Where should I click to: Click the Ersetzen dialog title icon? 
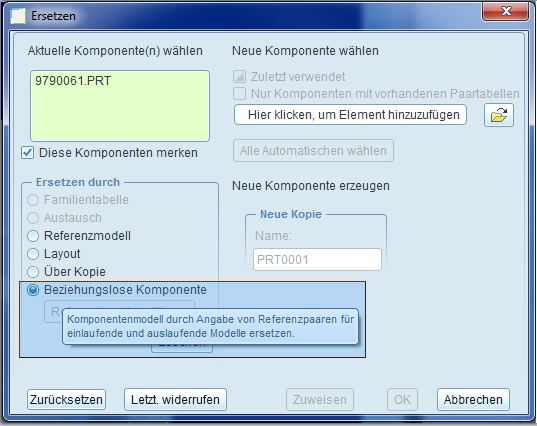point(18,16)
